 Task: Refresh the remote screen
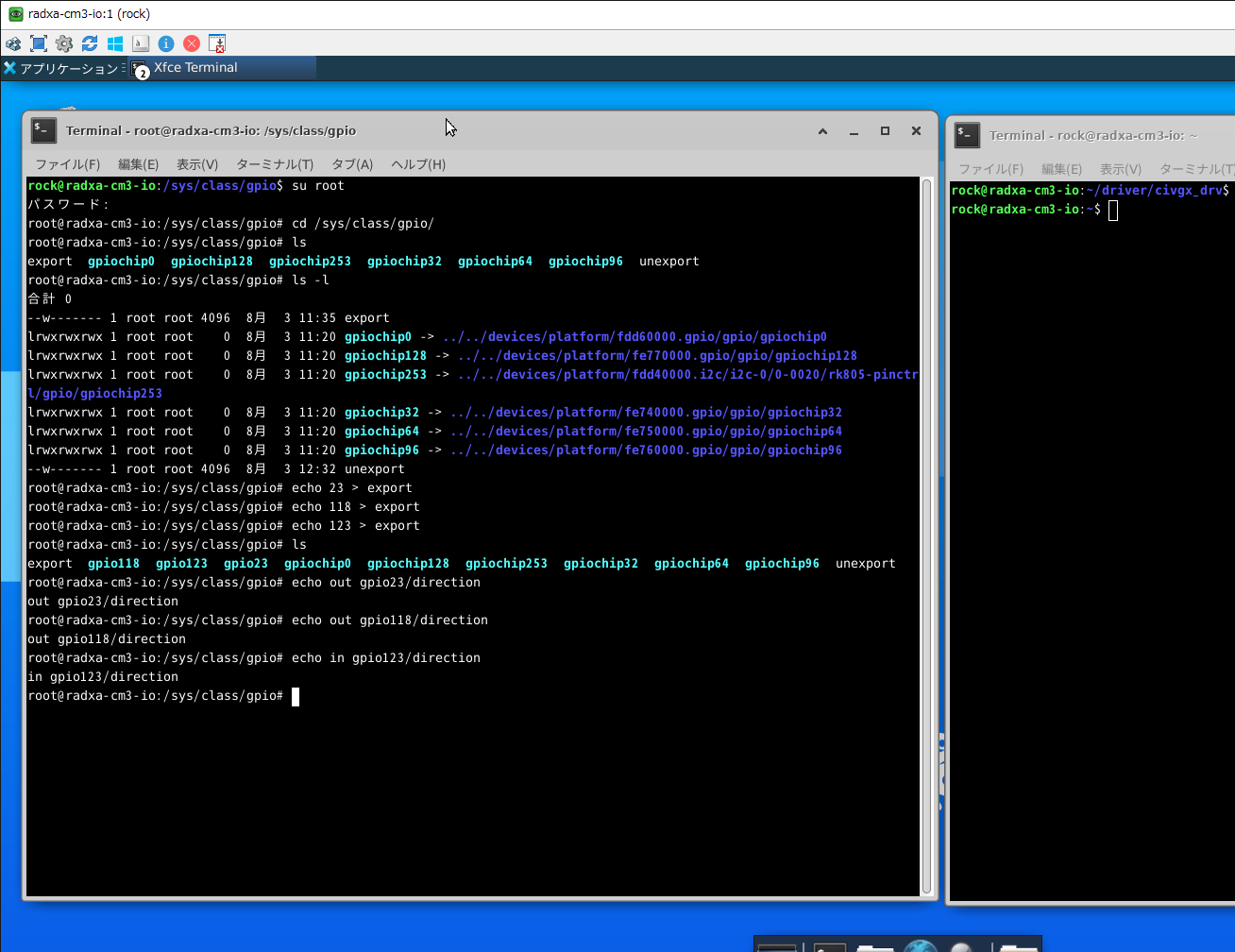[90, 43]
